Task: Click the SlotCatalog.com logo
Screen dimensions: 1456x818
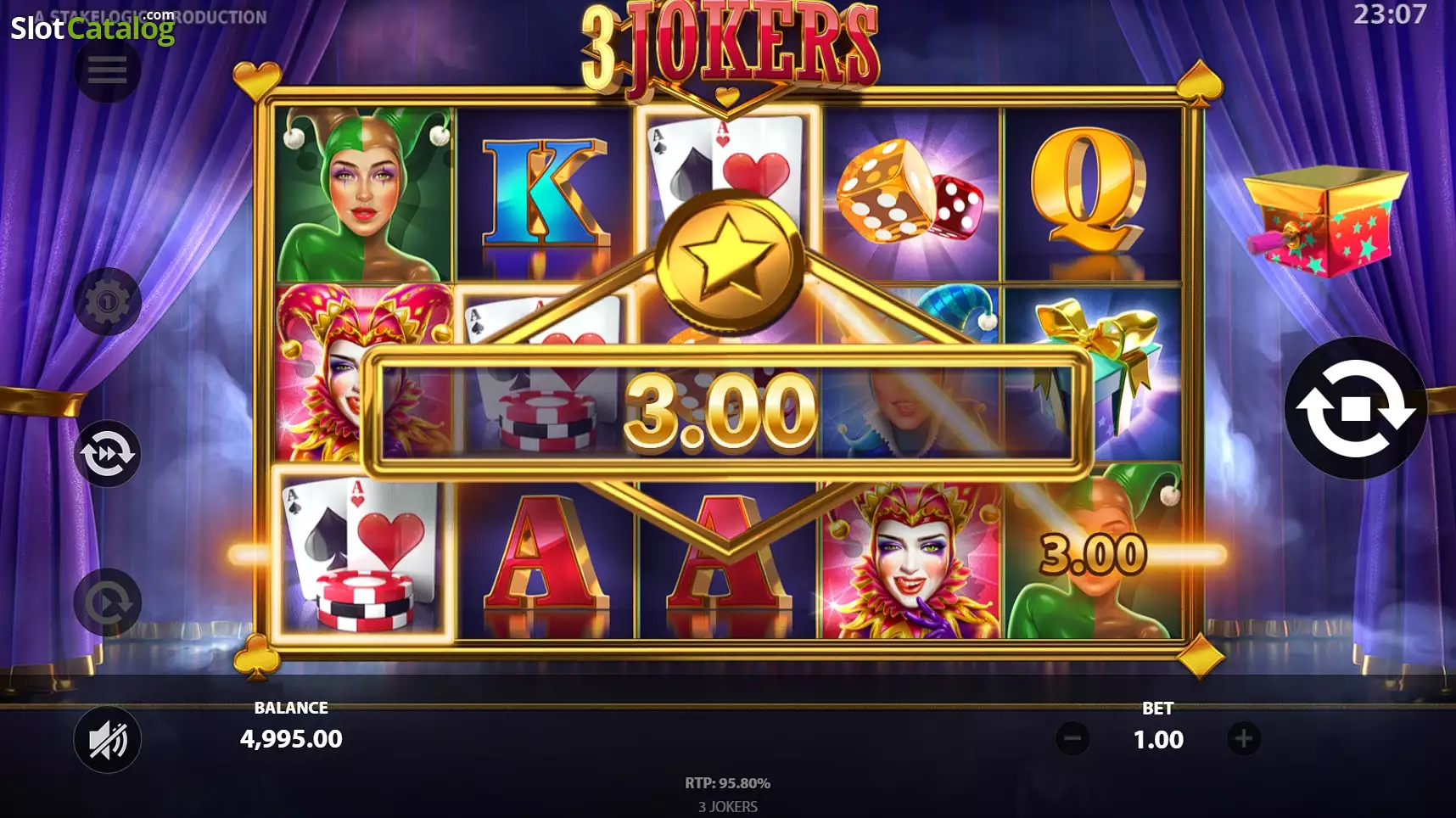Action: click(92, 27)
